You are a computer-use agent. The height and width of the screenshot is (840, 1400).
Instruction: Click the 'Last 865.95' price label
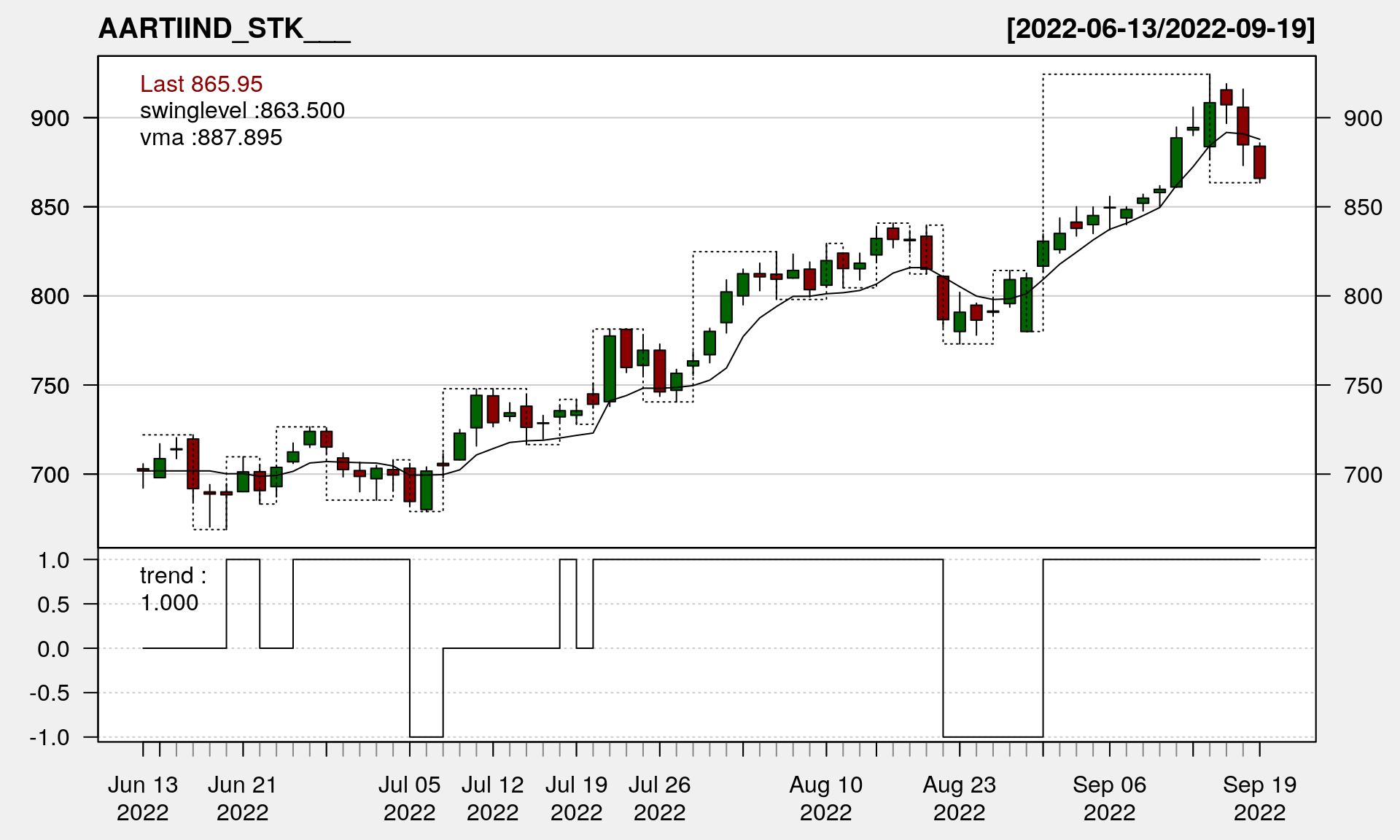coord(201,84)
